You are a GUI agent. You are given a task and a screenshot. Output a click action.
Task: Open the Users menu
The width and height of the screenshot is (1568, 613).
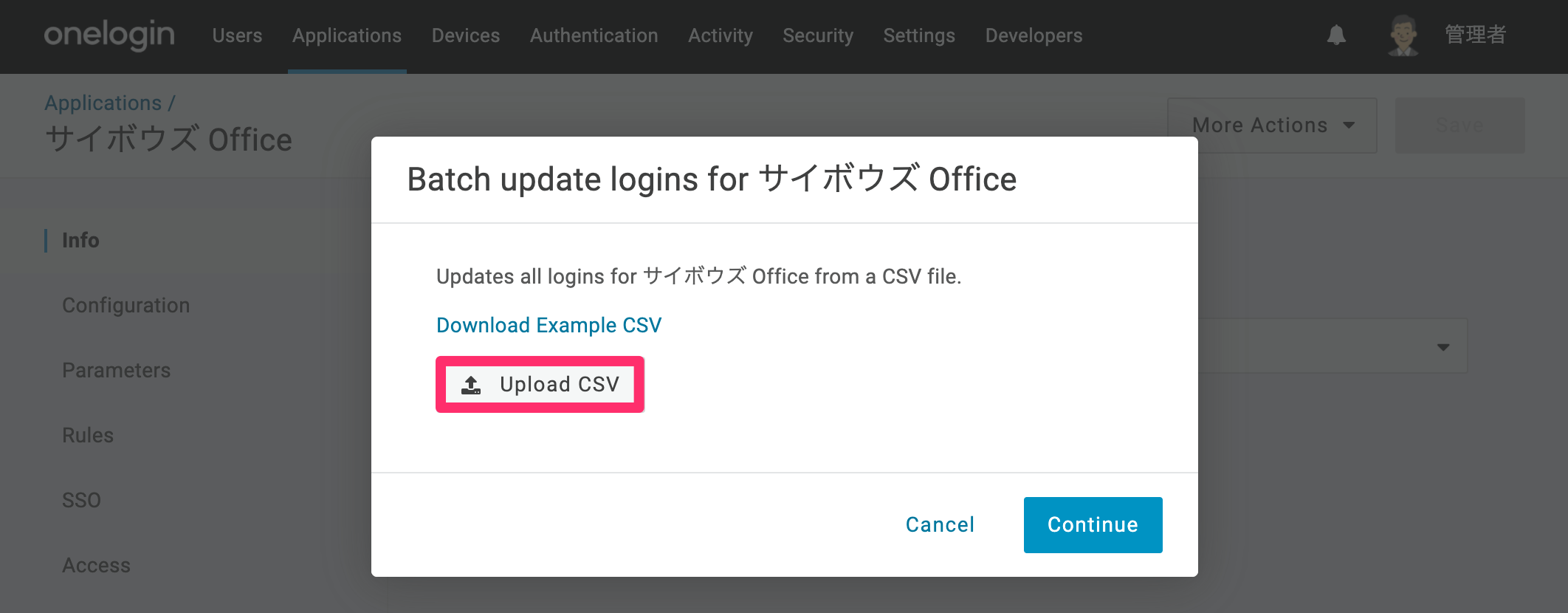coord(237,35)
